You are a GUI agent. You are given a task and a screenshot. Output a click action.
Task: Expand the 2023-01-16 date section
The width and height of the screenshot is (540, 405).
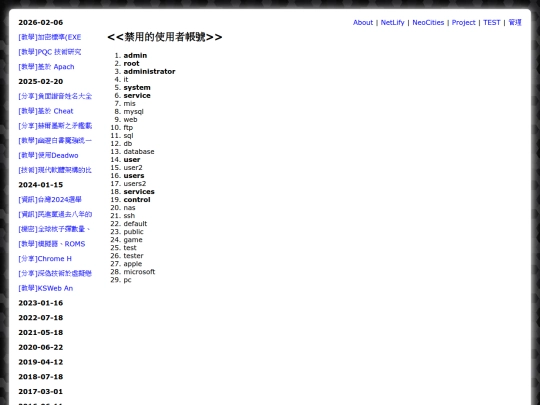pos(41,303)
